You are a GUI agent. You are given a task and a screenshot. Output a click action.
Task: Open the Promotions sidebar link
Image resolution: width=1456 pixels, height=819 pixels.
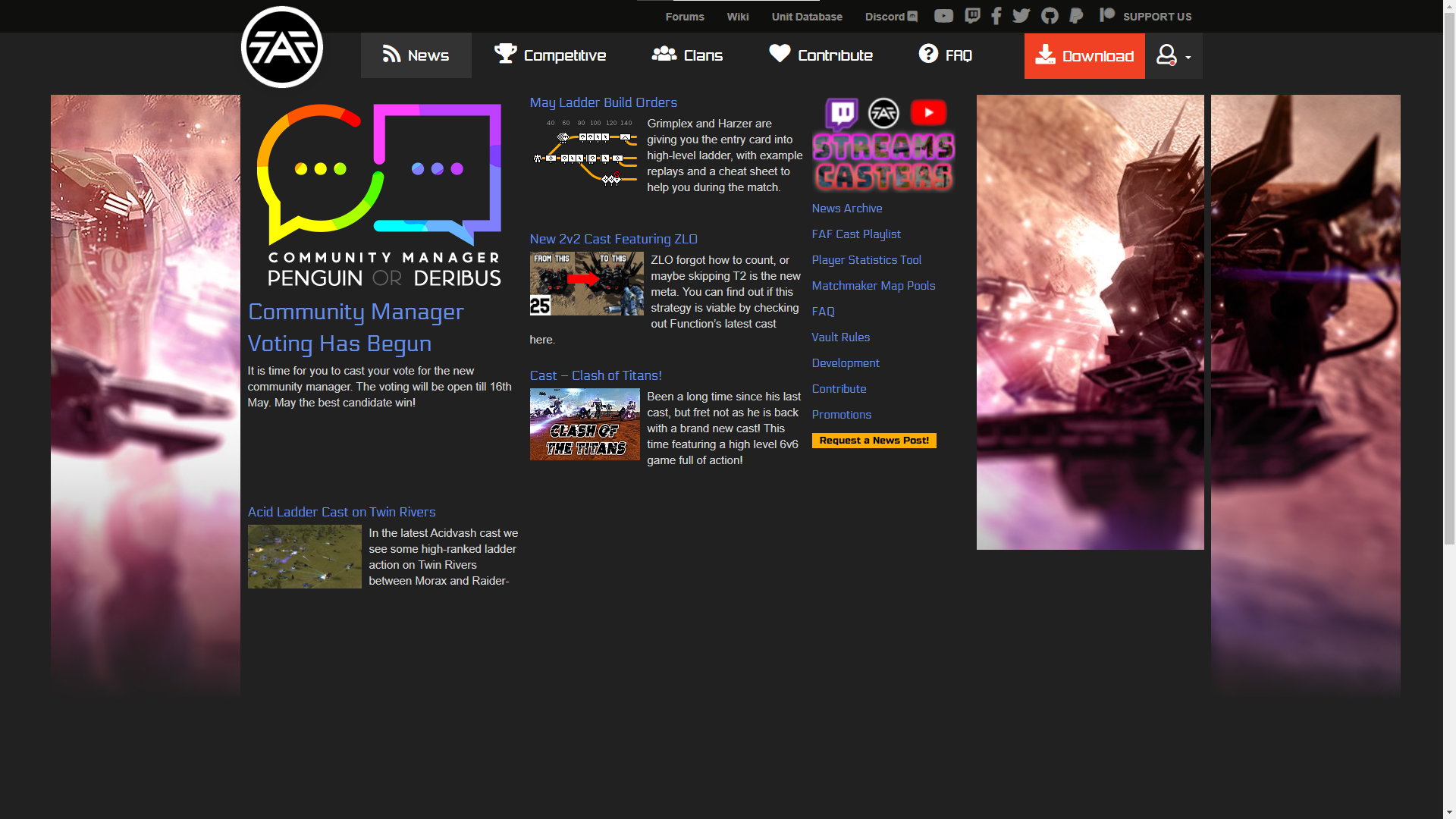point(842,415)
